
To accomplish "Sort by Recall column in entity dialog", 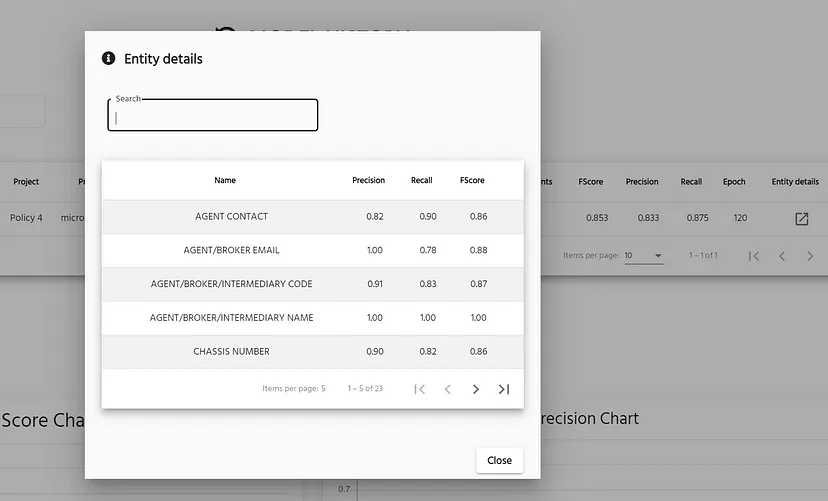I will [421, 181].
